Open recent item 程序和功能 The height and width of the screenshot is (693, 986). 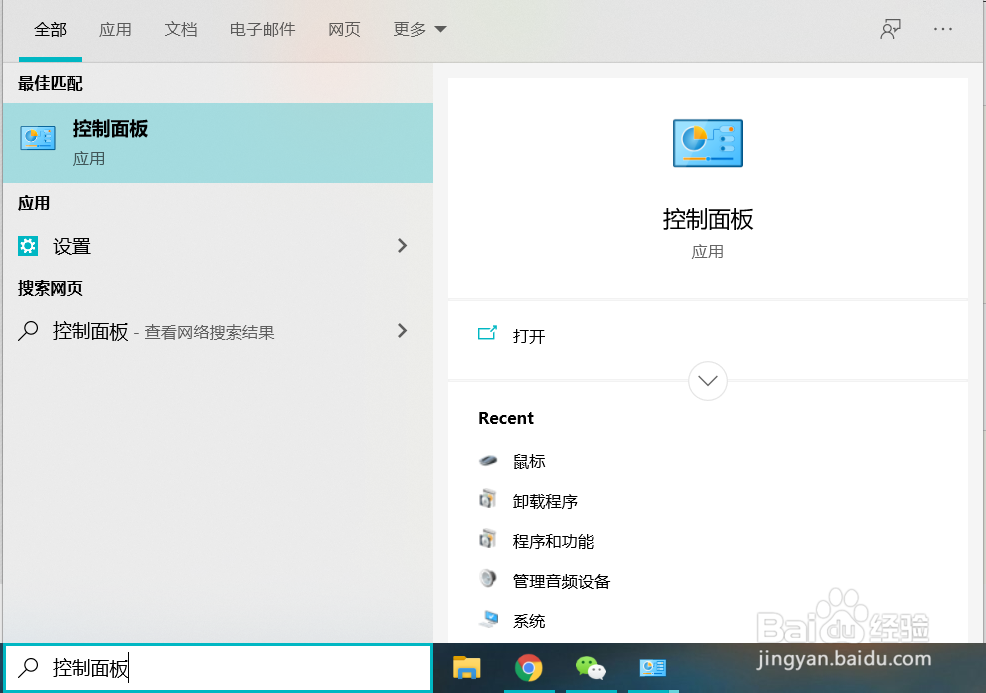[553, 541]
